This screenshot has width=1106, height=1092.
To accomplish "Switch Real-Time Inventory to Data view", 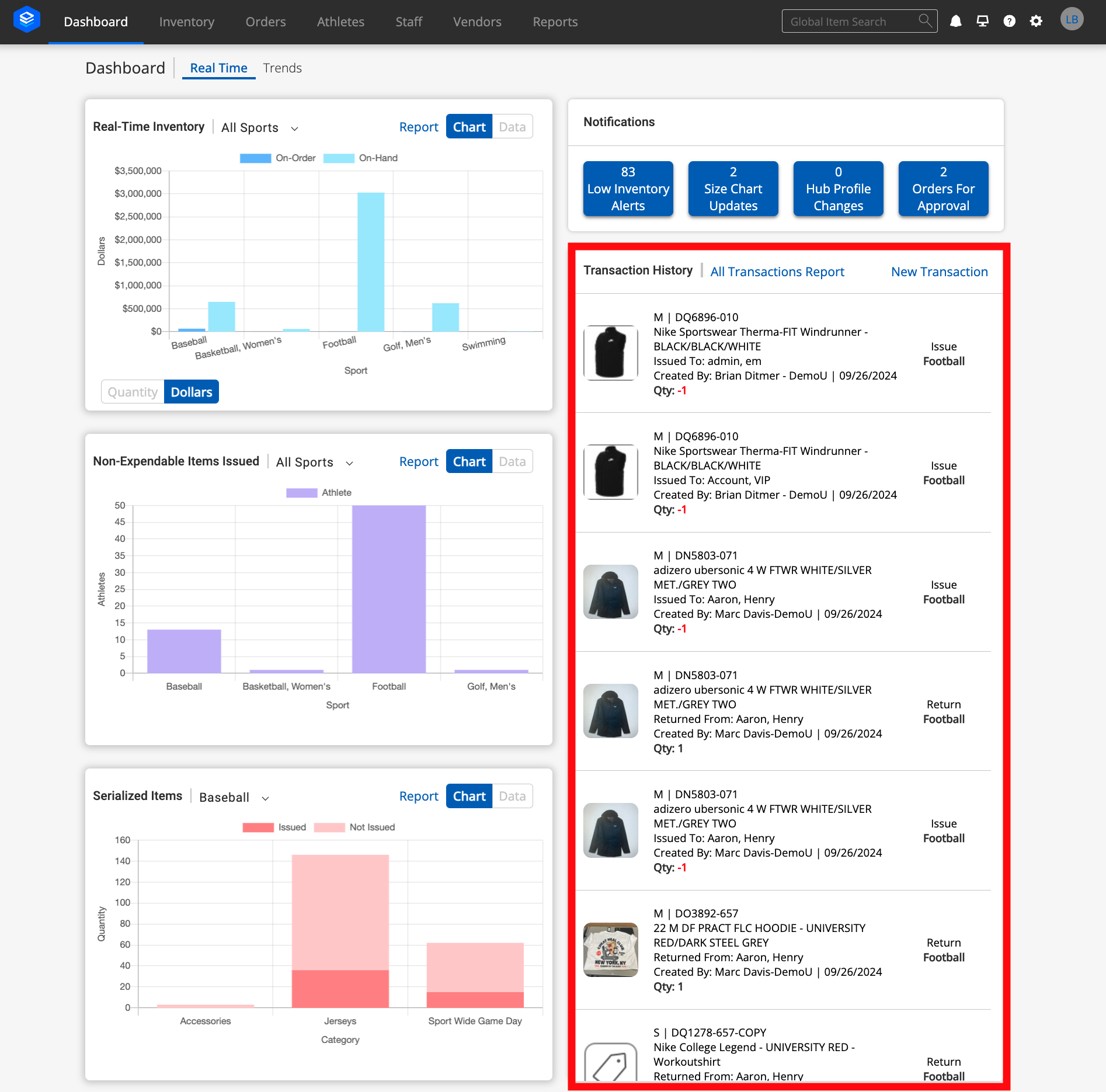I will click(x=512, y=127).
